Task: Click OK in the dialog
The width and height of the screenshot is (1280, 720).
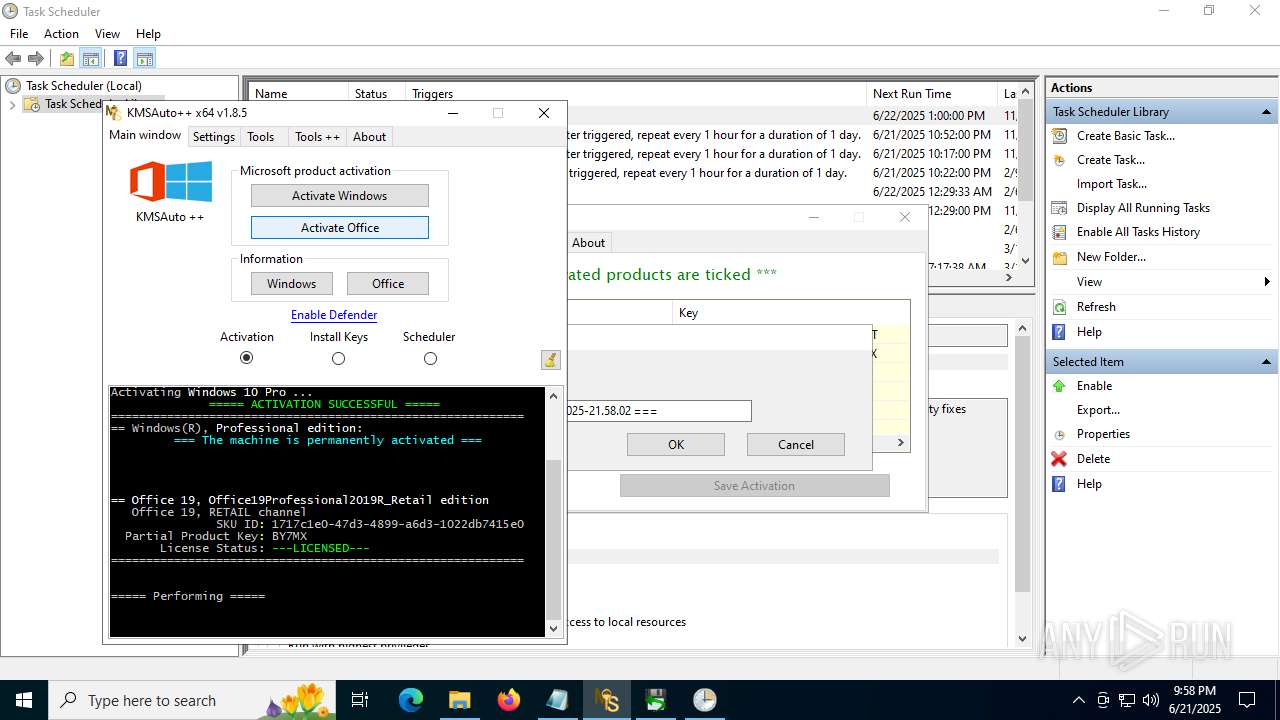Action: pyautogui.click(x=676, y=445)
